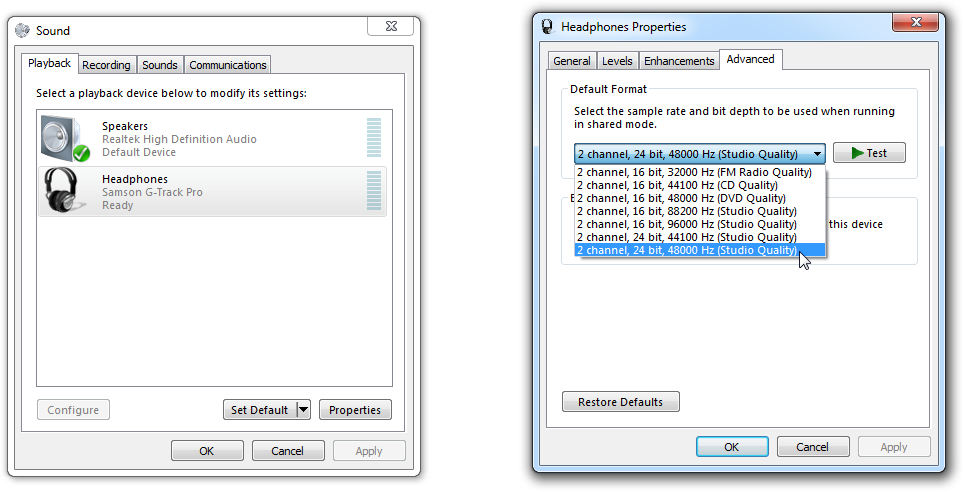Collapse the Default Format dropdown
Image resolution: width=964 pixels, height=492 pixels.
tap(817, 154)
